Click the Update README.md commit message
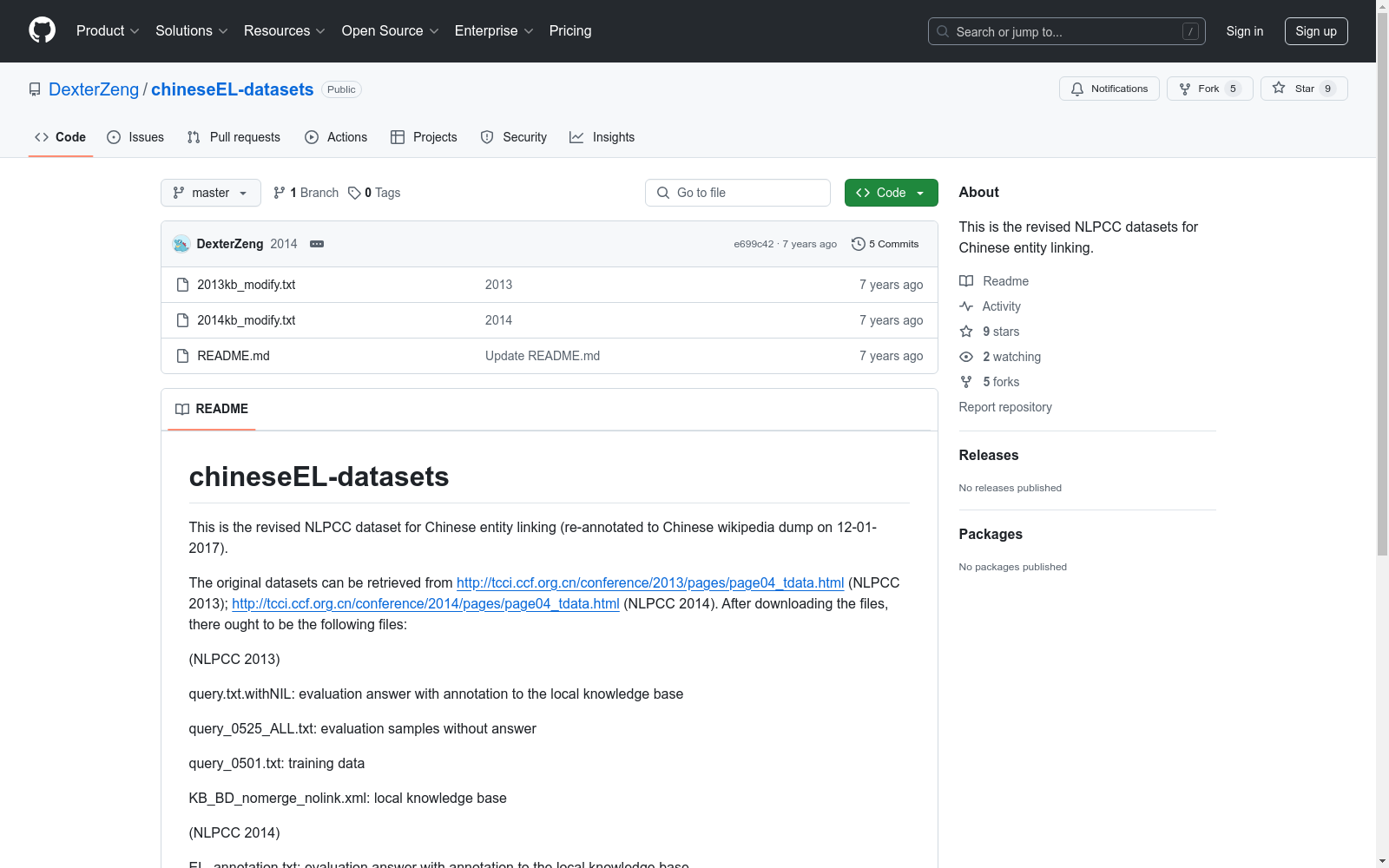Image resolution: width=1389 pixels, height=868 pixels. (x=543, y=356)
